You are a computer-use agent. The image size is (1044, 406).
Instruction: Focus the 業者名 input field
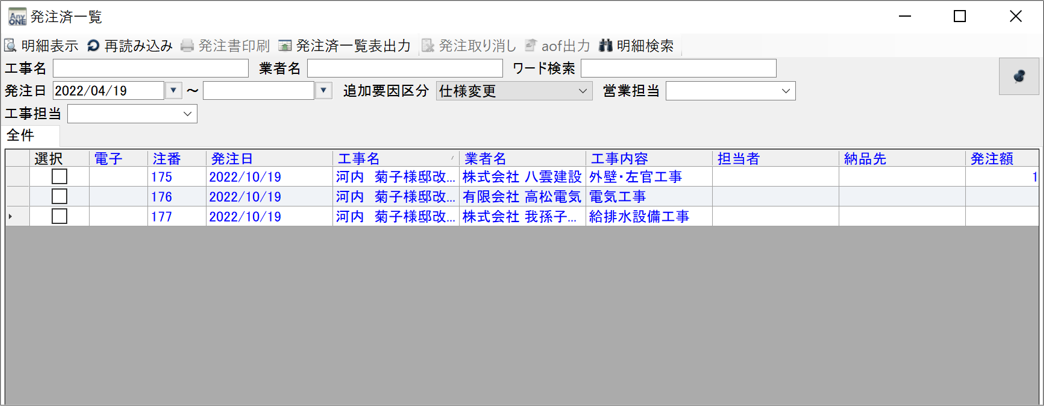coord(405,69)
